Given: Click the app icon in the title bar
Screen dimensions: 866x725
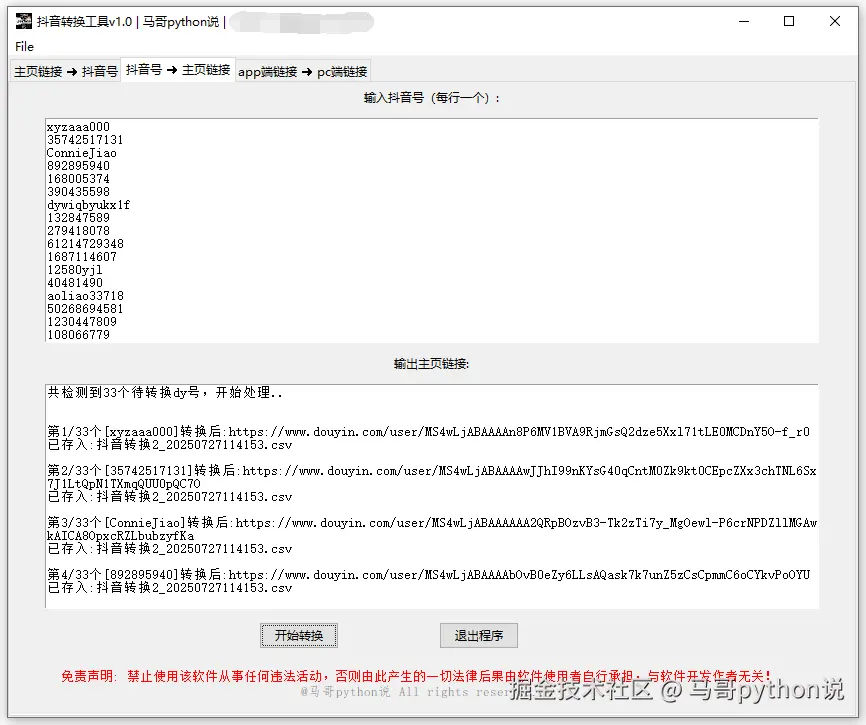Looking at the screenshot, I should pyautogui.click(x=22, y=22).
